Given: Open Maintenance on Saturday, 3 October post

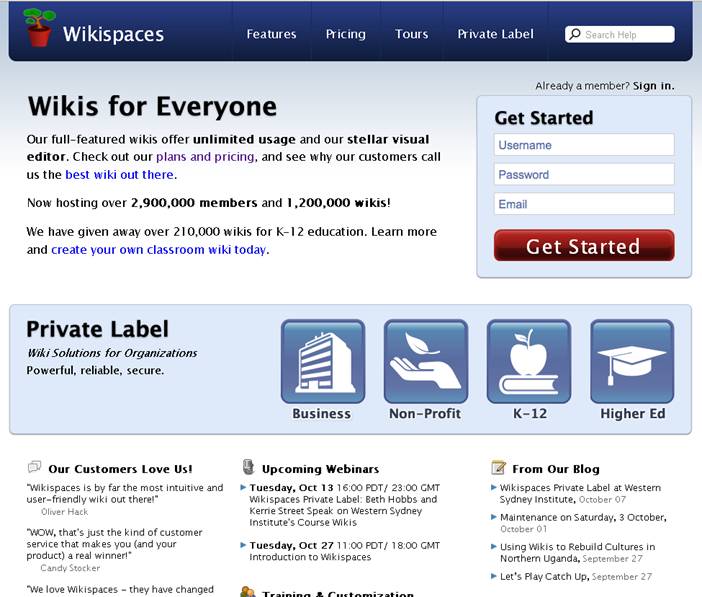Looking at the screenshot, I should click(x=583, y=517).
